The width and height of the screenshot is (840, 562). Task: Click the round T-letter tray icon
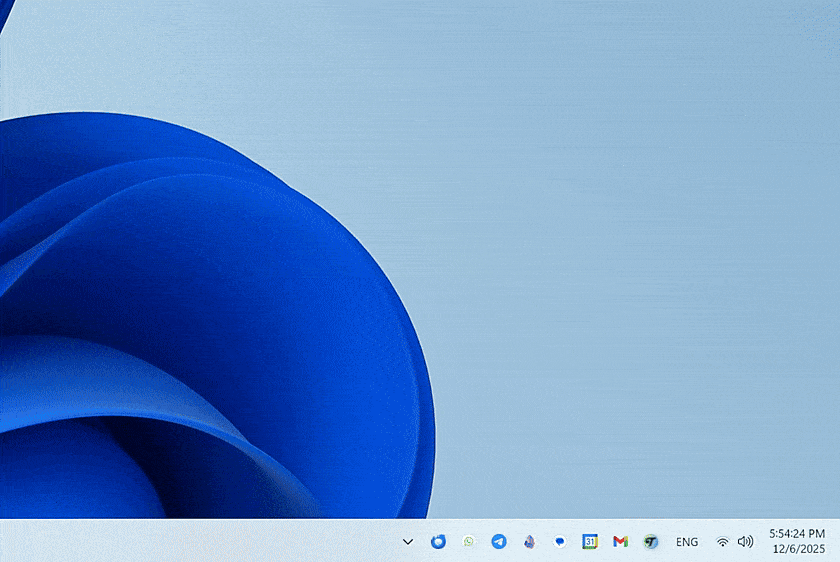tap(651, 542)
